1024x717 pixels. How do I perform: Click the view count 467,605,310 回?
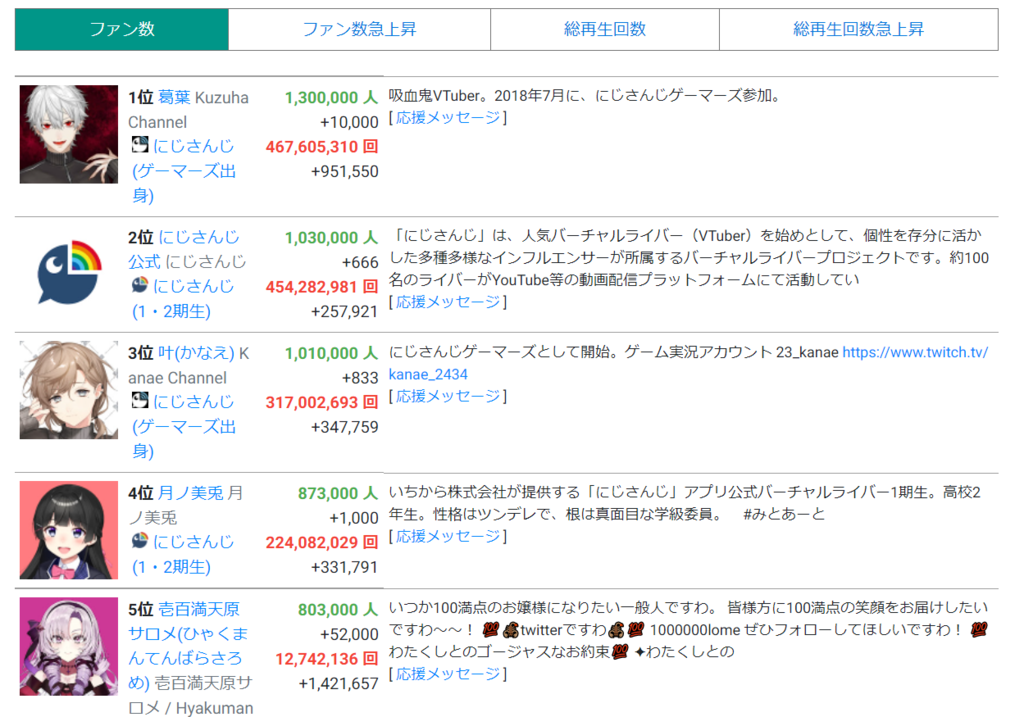click(322, 147)
